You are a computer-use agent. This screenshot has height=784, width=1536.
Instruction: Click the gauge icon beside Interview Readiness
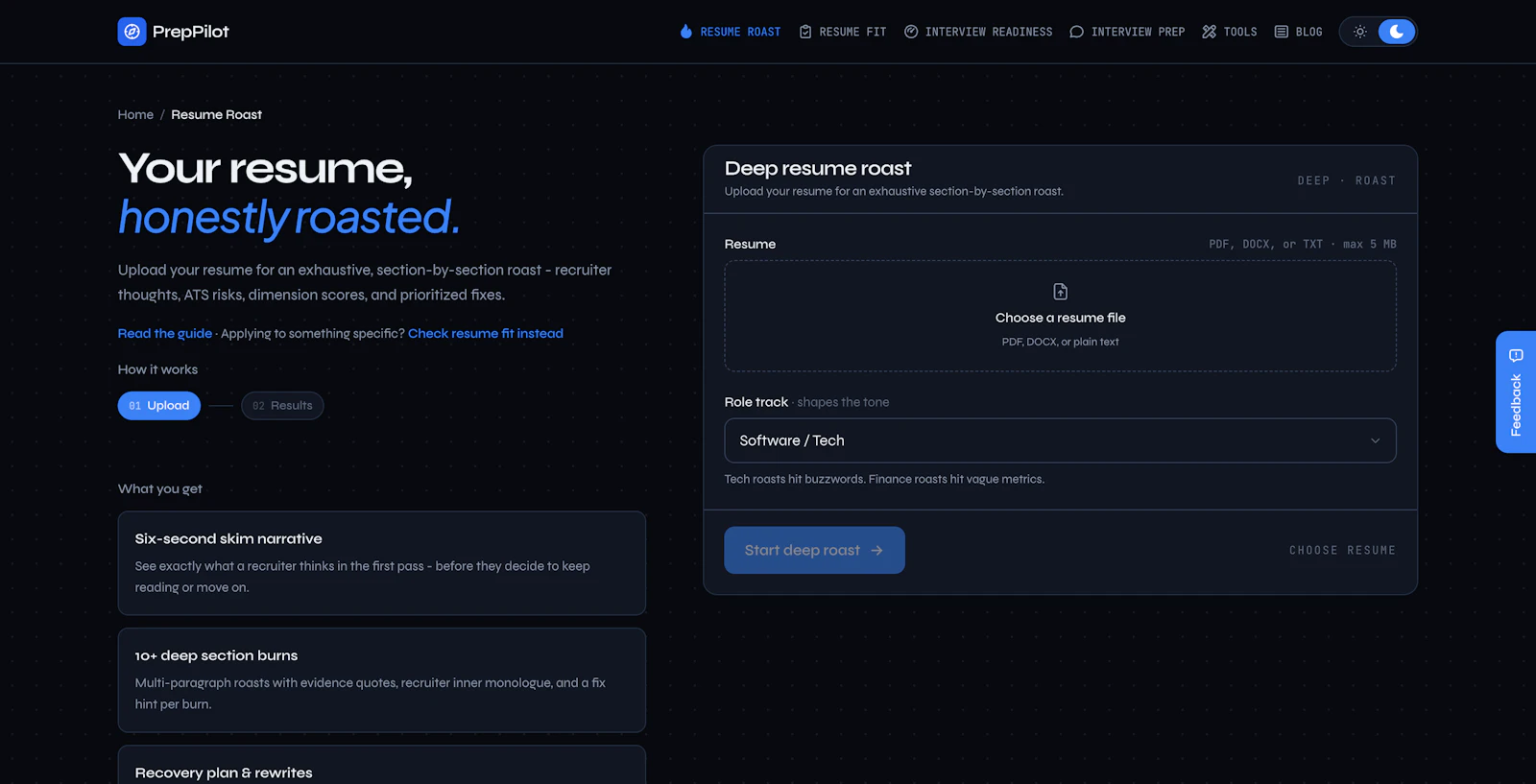(x=911, y=32)
